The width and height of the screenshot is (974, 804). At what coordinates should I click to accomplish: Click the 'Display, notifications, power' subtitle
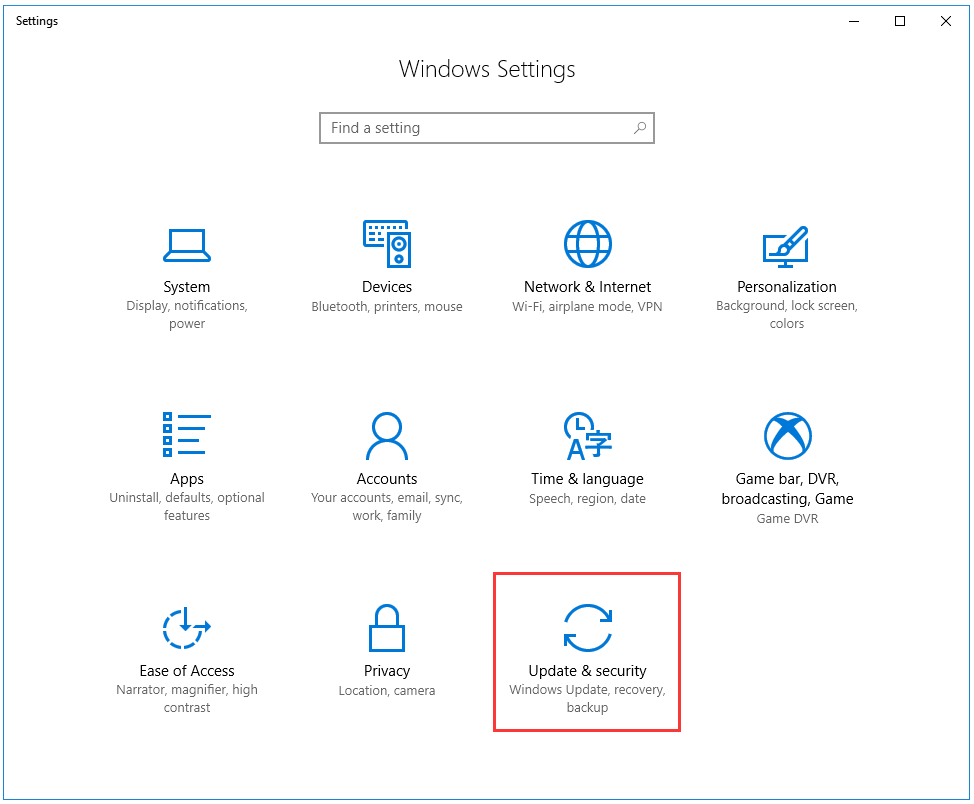[x=187, y=316]
